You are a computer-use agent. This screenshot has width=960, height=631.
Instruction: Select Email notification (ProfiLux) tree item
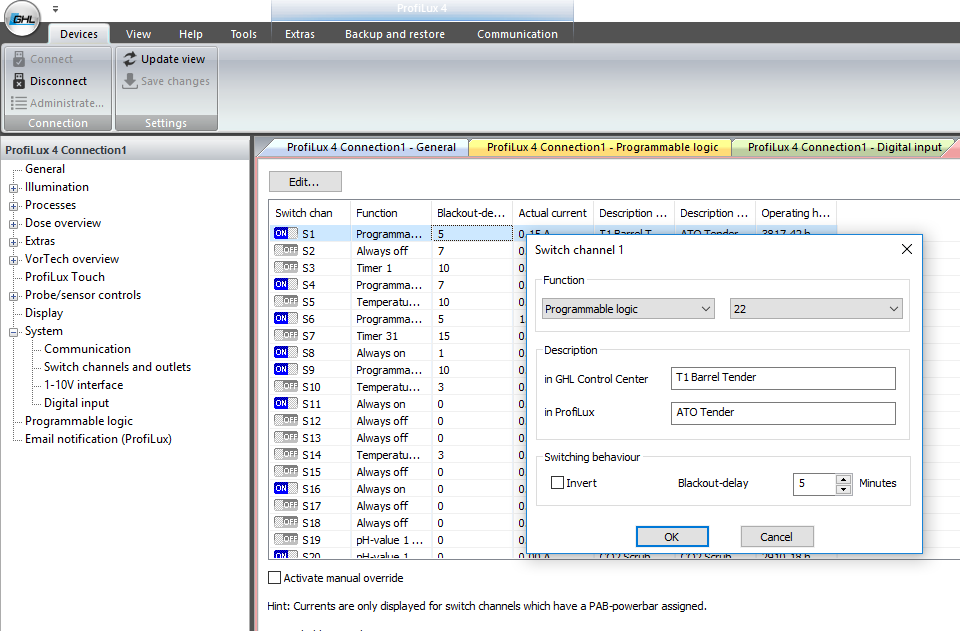[x=99, y=439]
